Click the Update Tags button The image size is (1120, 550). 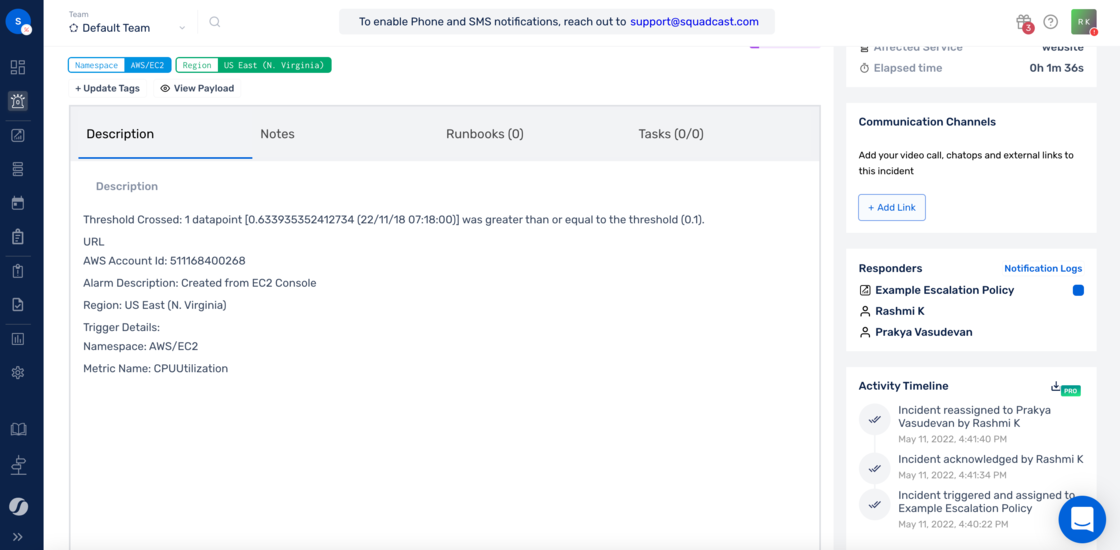click(x=109, y=89)
